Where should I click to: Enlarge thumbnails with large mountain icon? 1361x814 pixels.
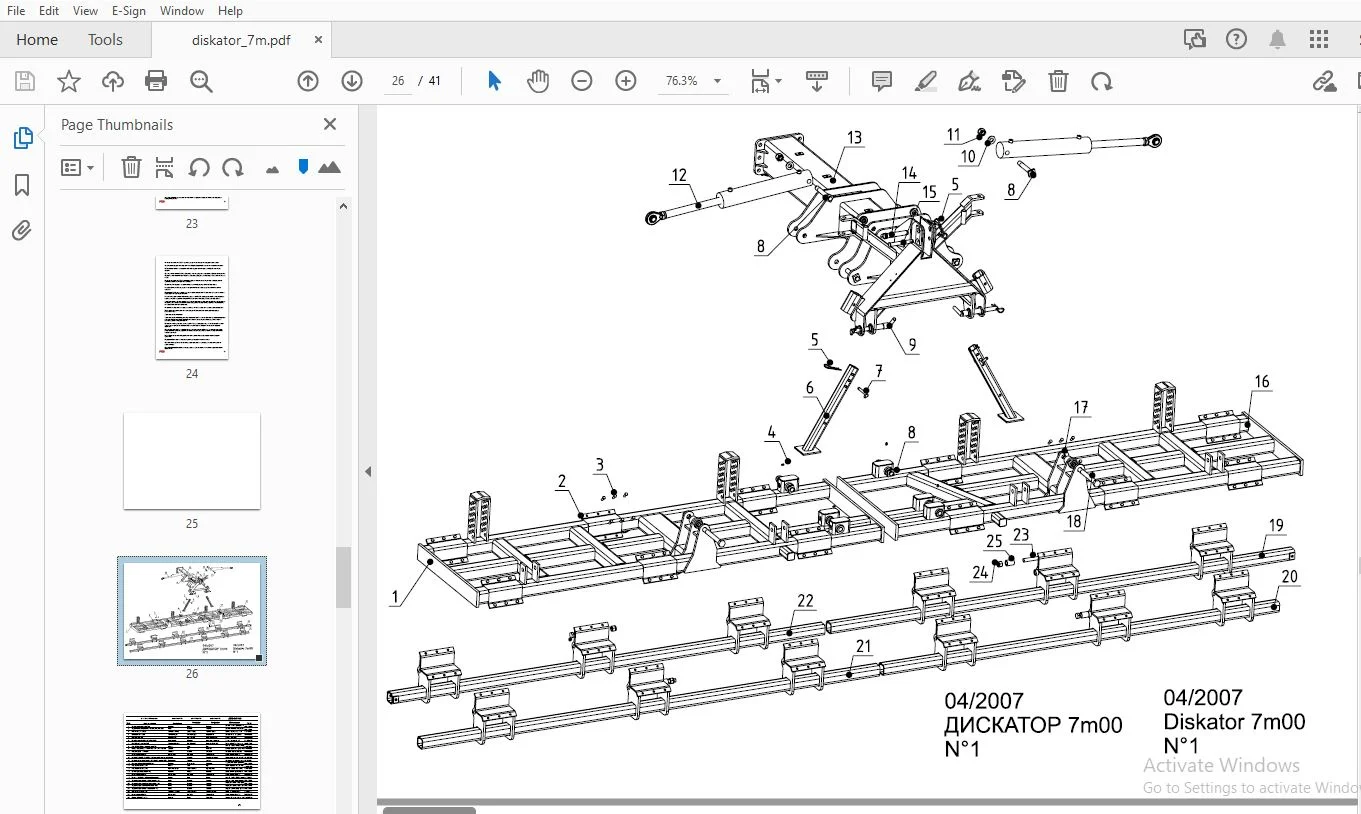click(x=329, y=167)
